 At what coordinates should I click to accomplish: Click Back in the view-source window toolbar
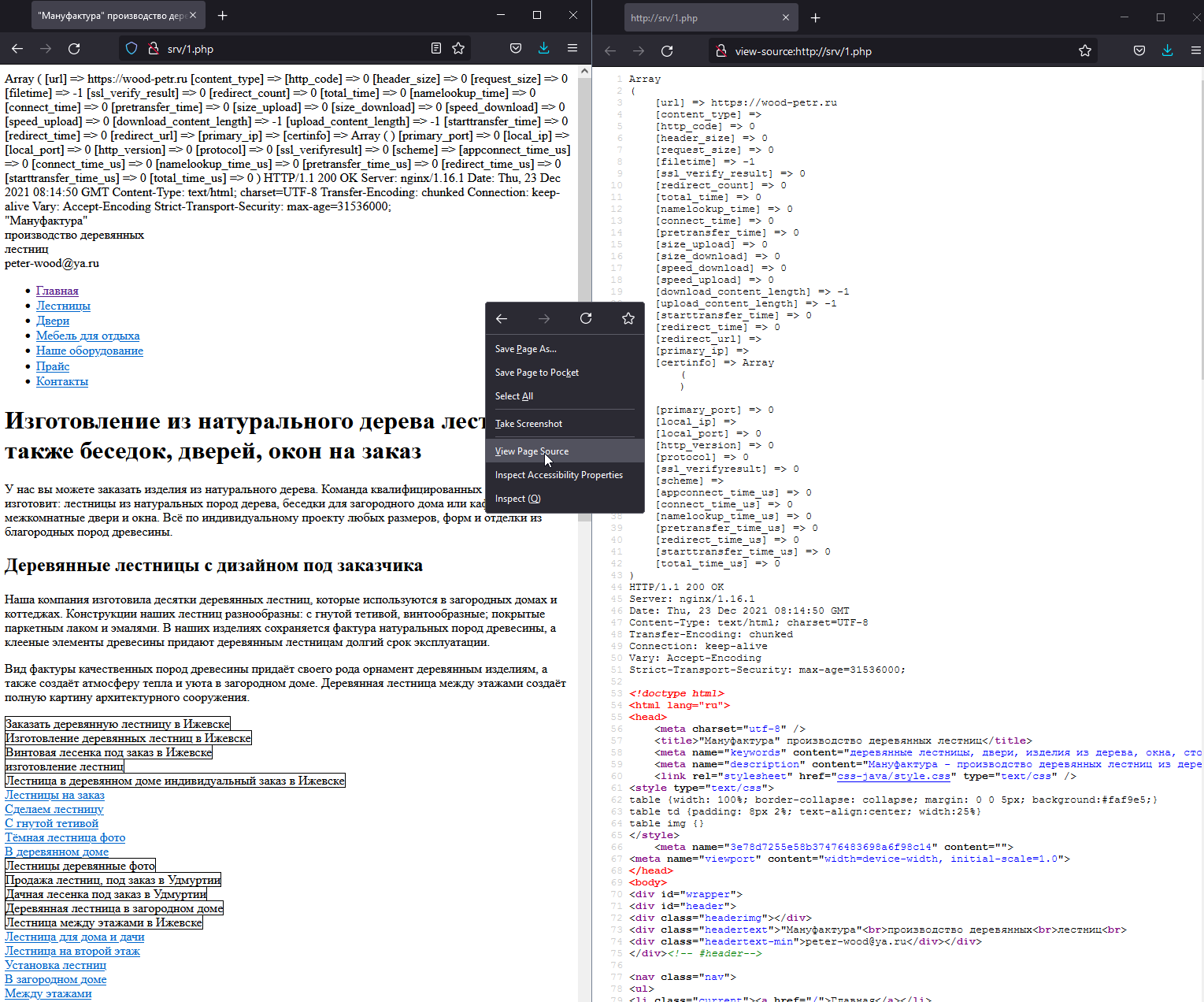610,51
